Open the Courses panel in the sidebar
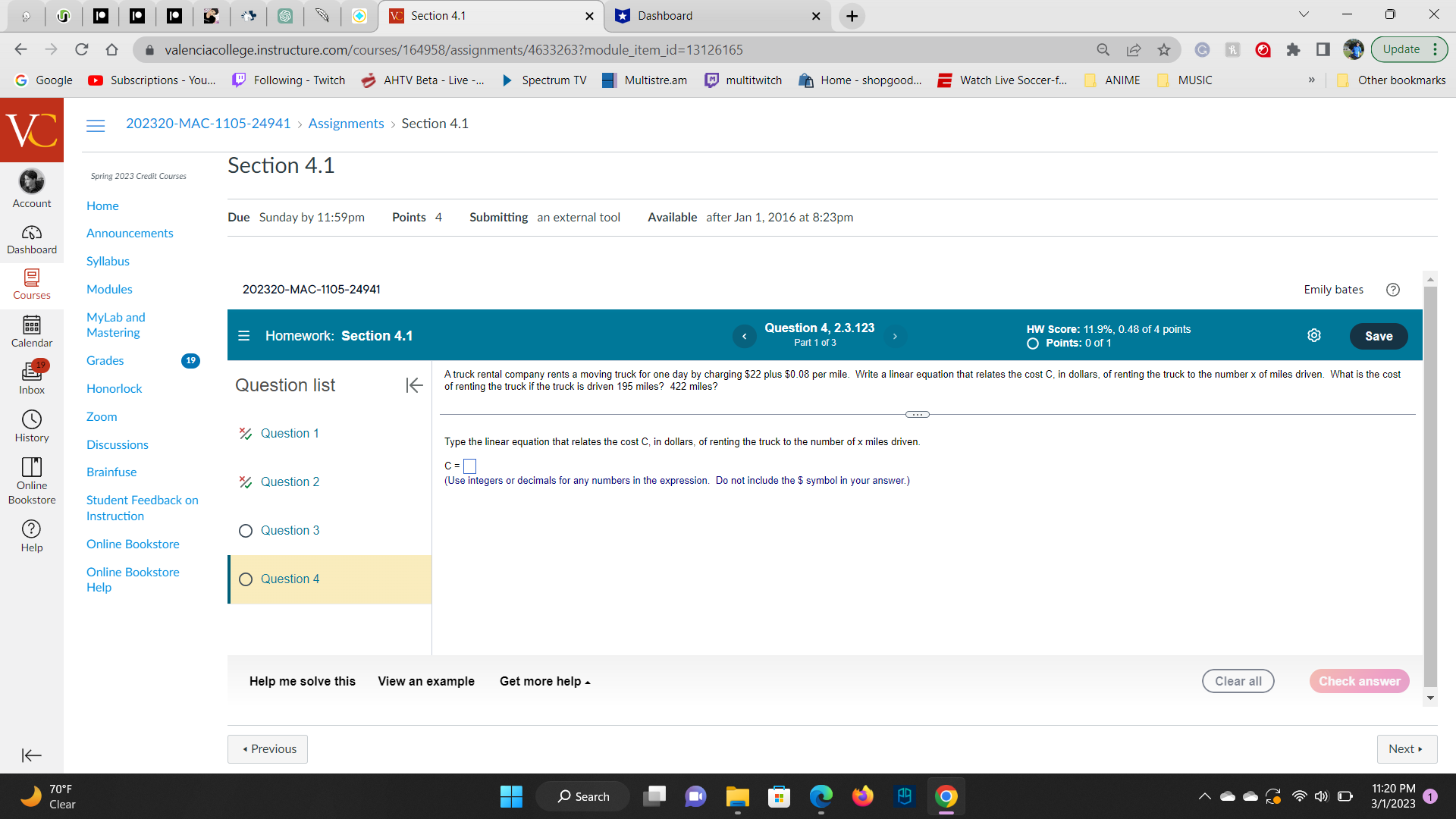Image resolution: width=1456 pixels, height=819 pixels. (31, 285)
